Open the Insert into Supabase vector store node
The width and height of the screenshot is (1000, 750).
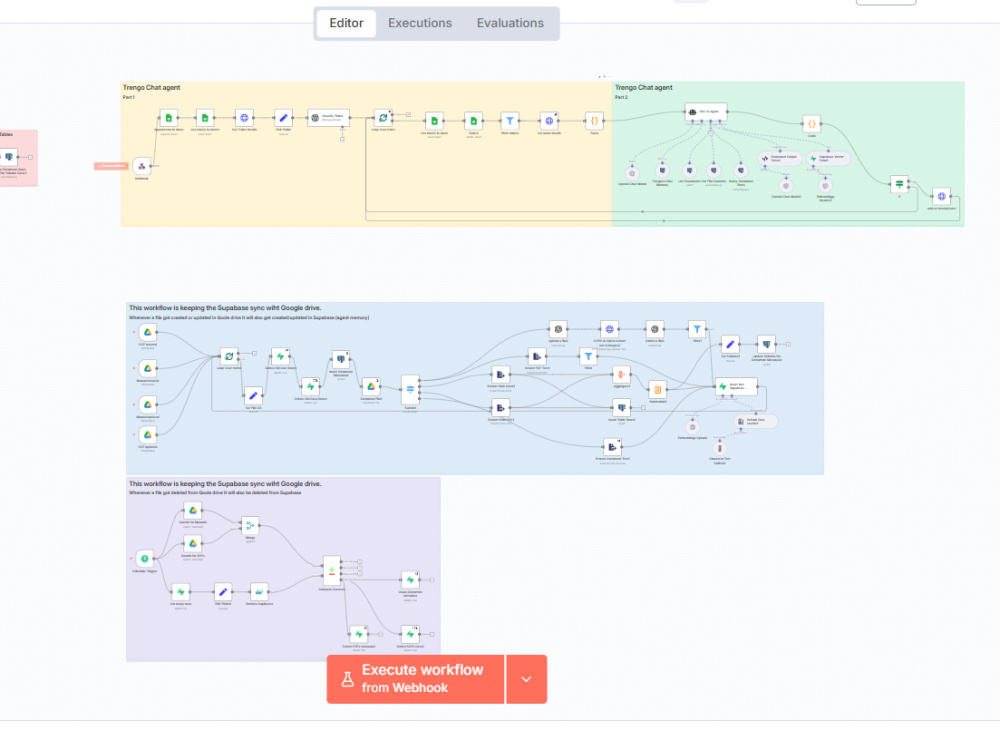pyautogui.click(x=737, y=386)
